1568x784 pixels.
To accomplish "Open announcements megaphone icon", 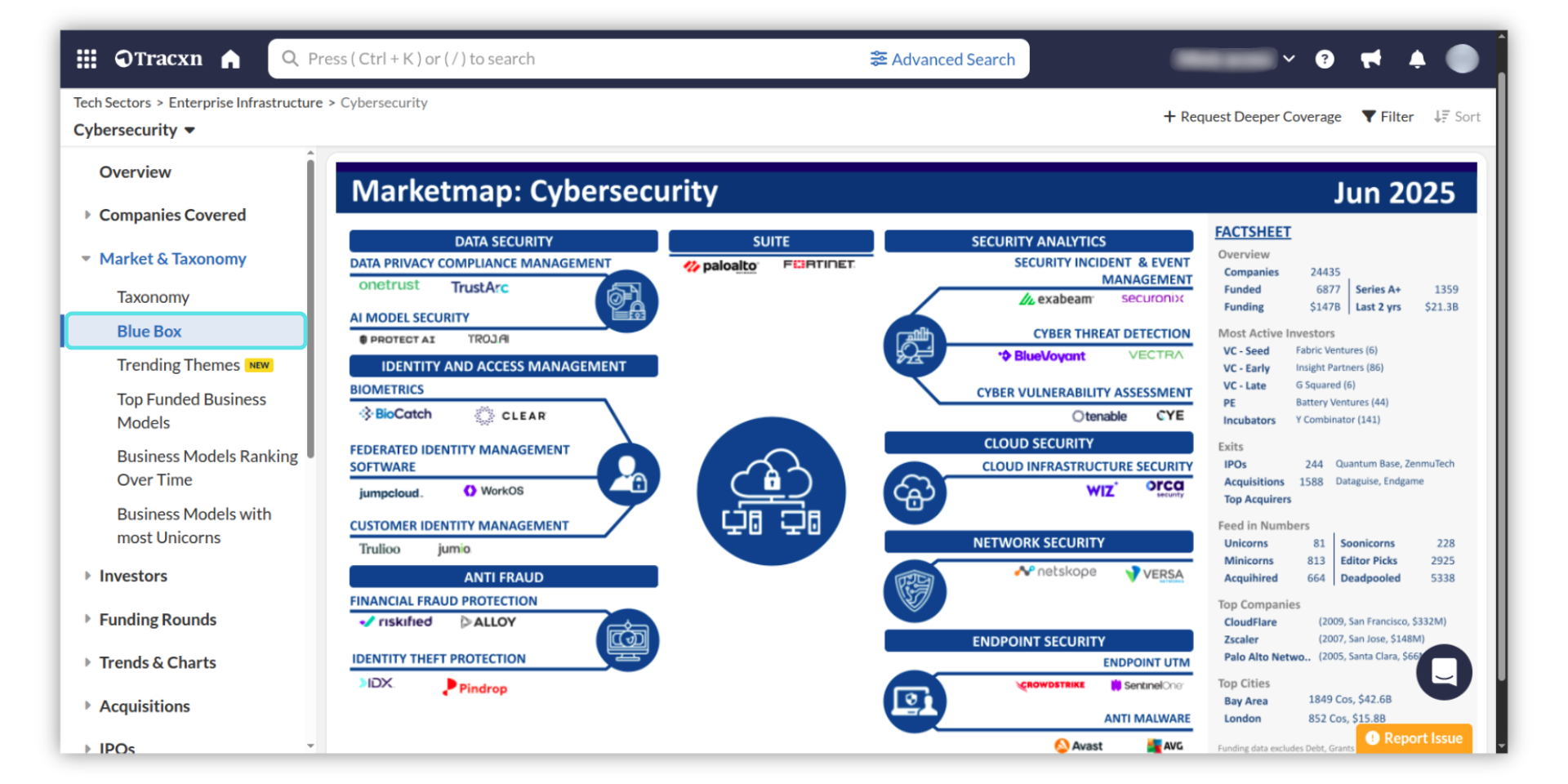I will (1370, 59).
